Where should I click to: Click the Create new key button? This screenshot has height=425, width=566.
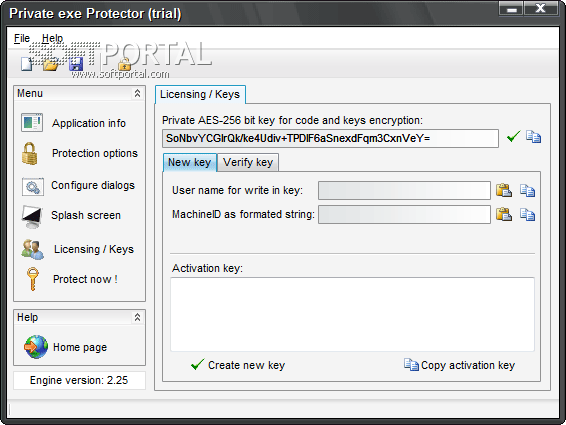238,365
